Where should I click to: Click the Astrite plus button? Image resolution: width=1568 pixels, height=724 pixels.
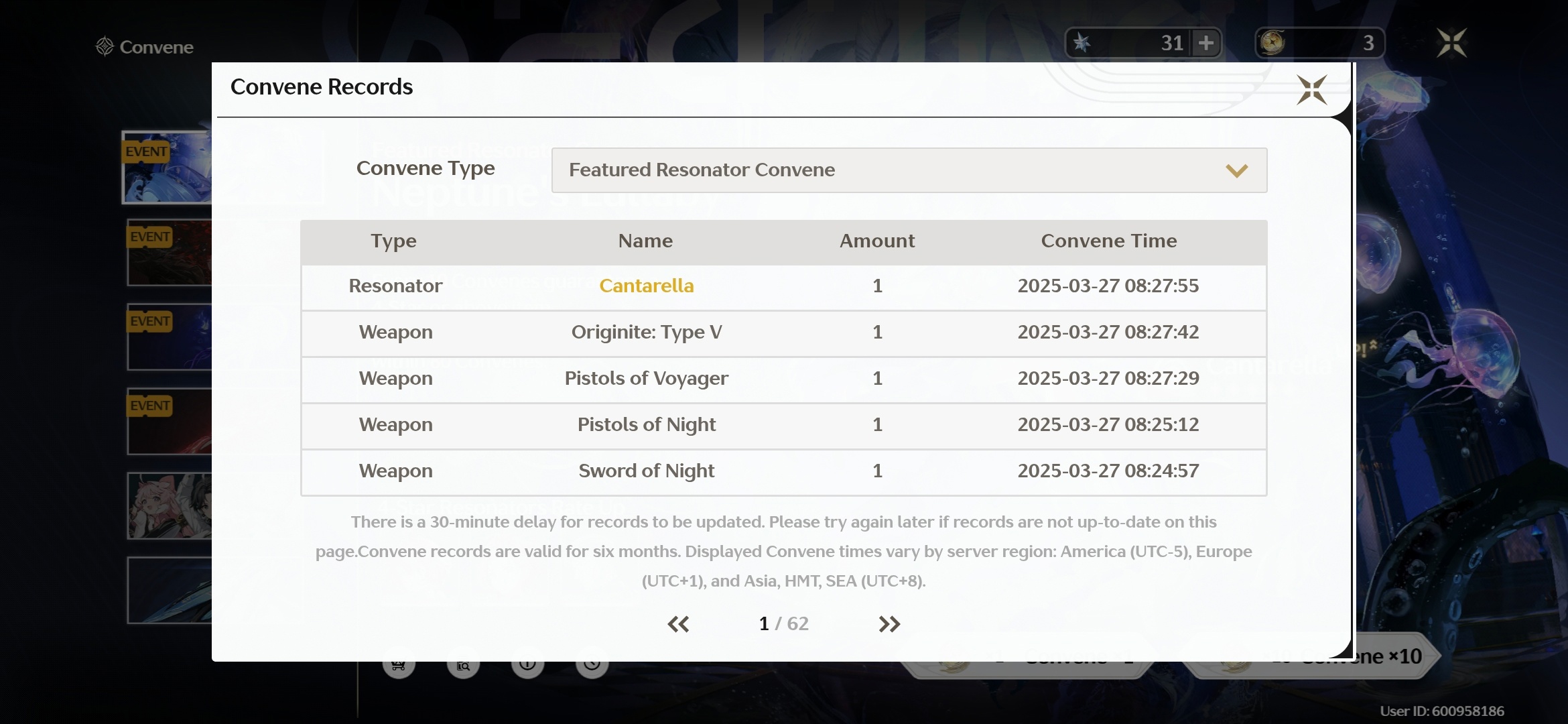pyautogui.click(x=1206, y=44)
